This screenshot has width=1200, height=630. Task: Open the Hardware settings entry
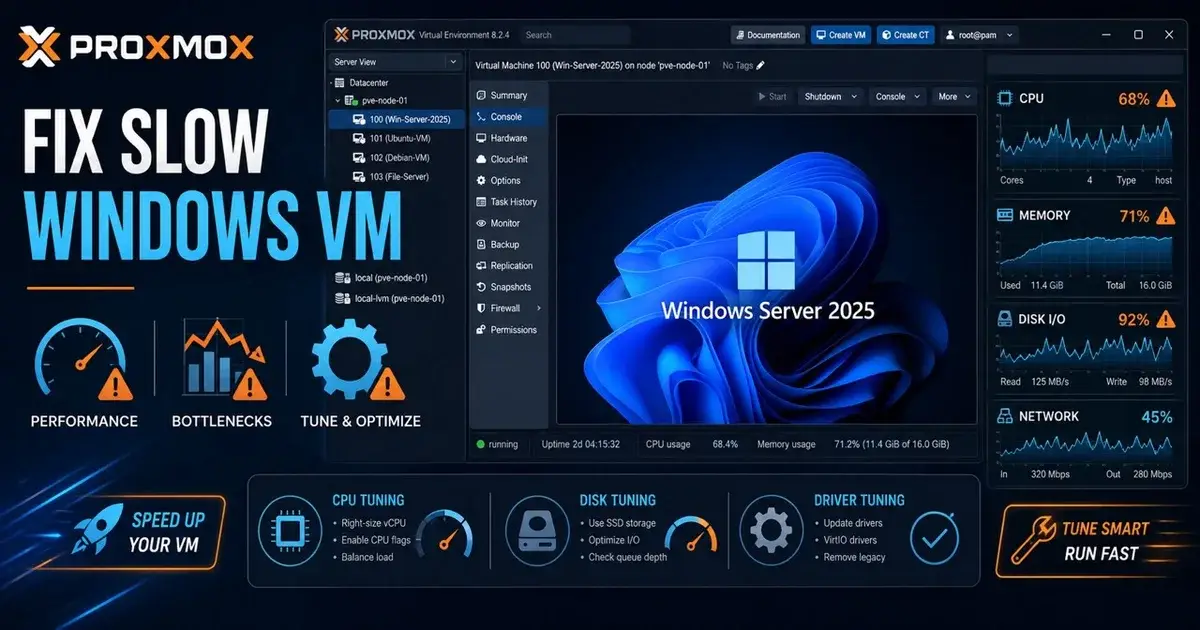(509, 138)
